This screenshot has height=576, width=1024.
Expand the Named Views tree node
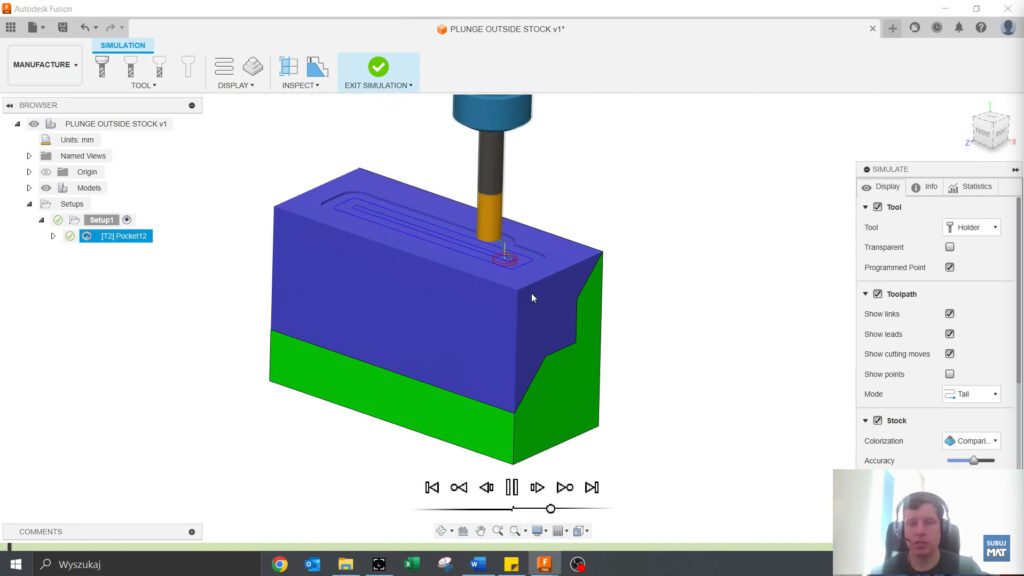[29, 156]
